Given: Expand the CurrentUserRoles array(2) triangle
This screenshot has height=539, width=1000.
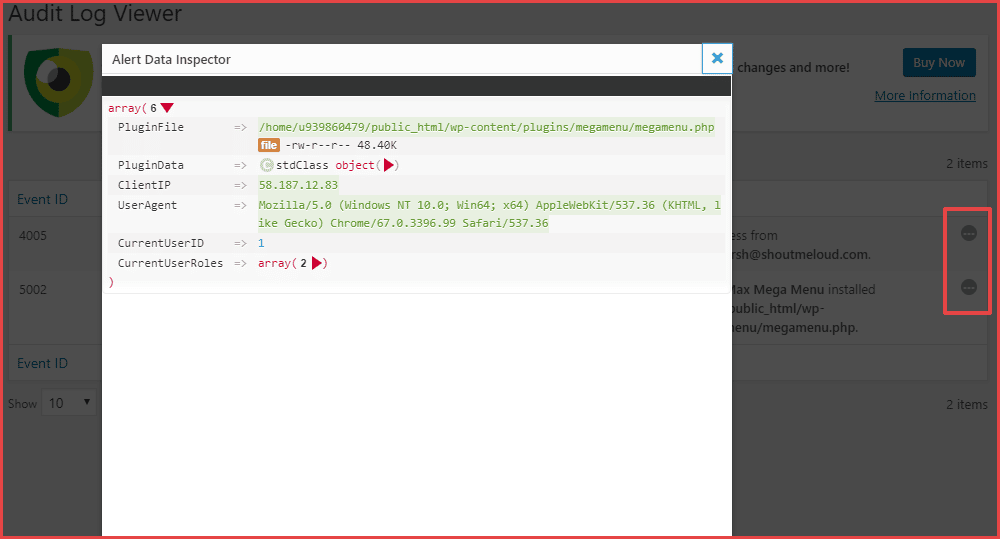Looking at the screenshot, I should click(x=317, y=263).
